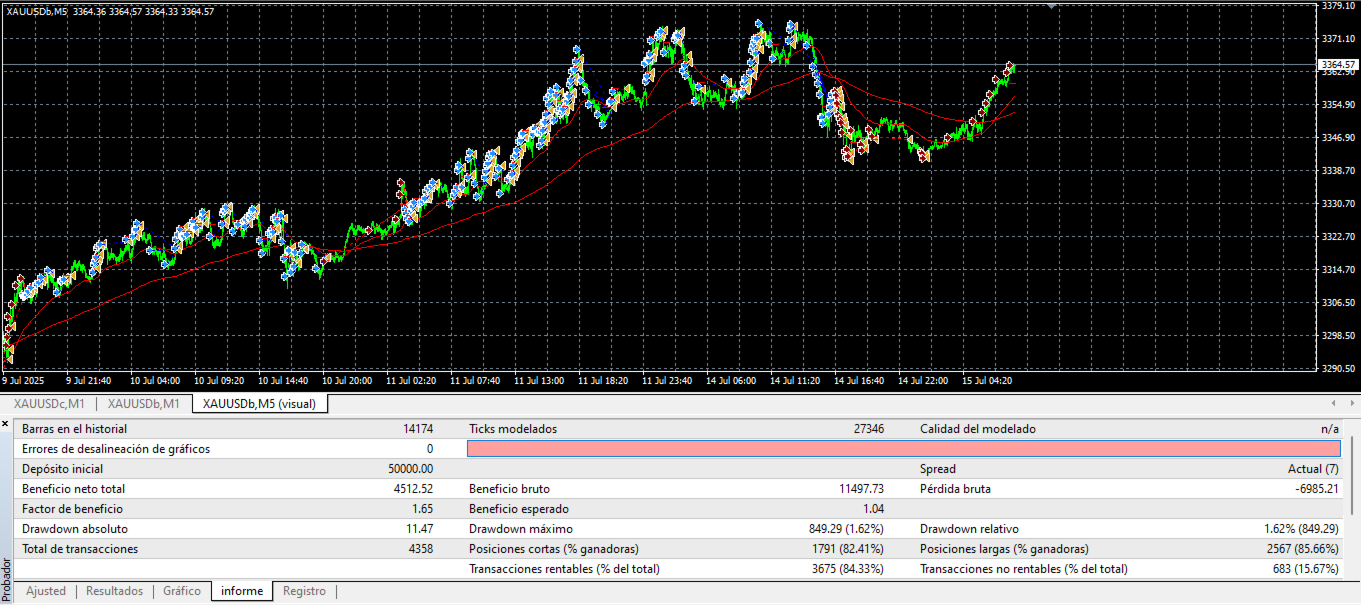Select the value 50000.00
The width and height of the screenshot is (1361, 605).
[411, 469]
